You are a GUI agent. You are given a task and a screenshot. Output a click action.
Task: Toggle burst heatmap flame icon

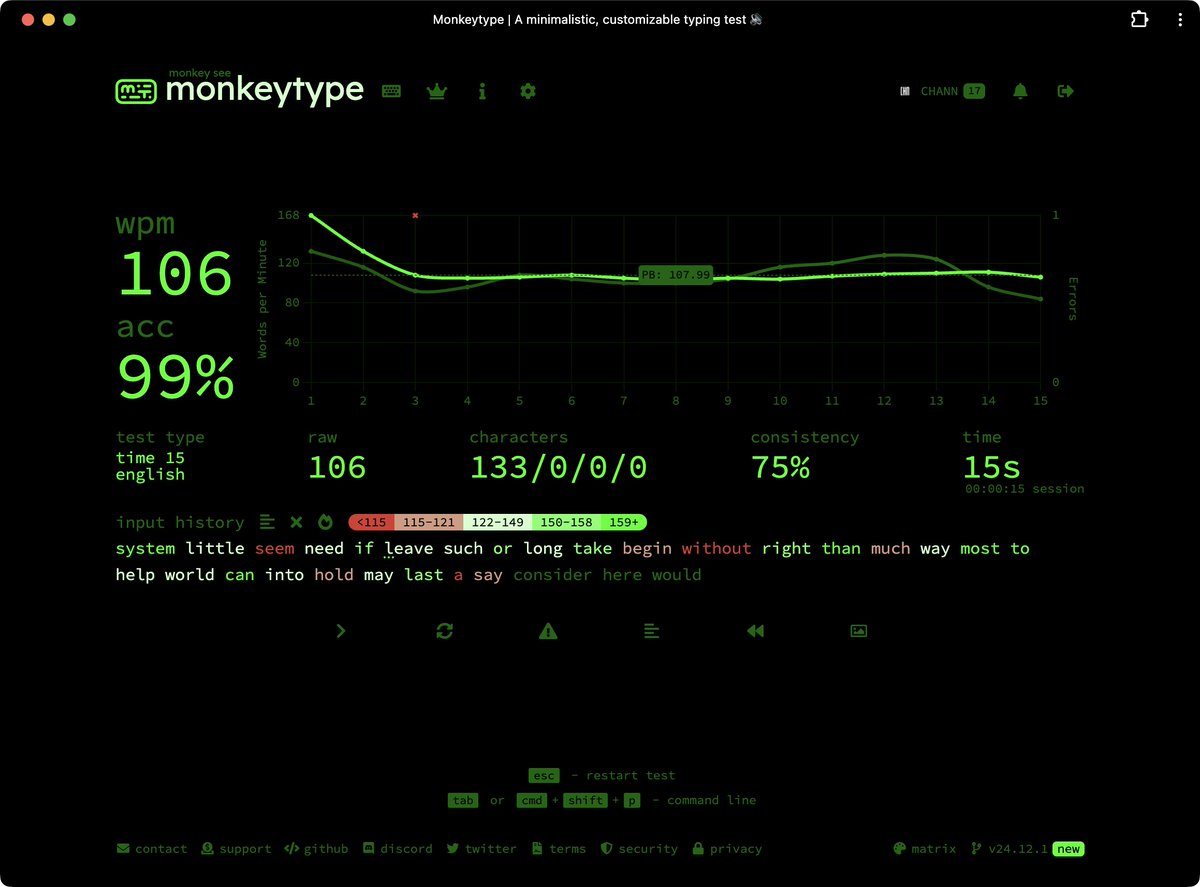click(325, 522)
